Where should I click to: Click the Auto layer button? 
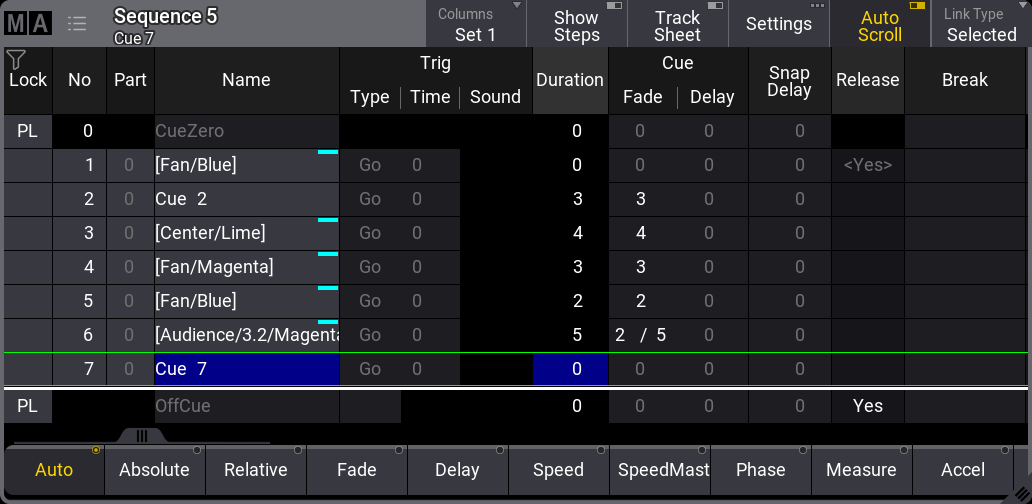[x=54, y=470]
